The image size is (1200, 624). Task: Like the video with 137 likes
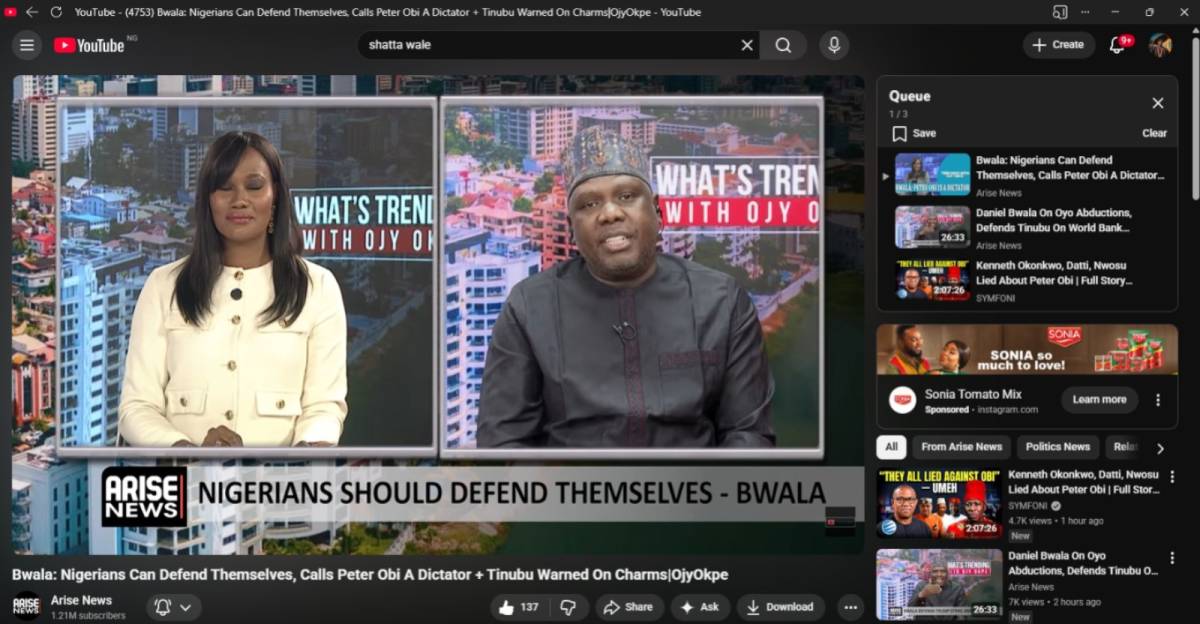pos(519,607)
